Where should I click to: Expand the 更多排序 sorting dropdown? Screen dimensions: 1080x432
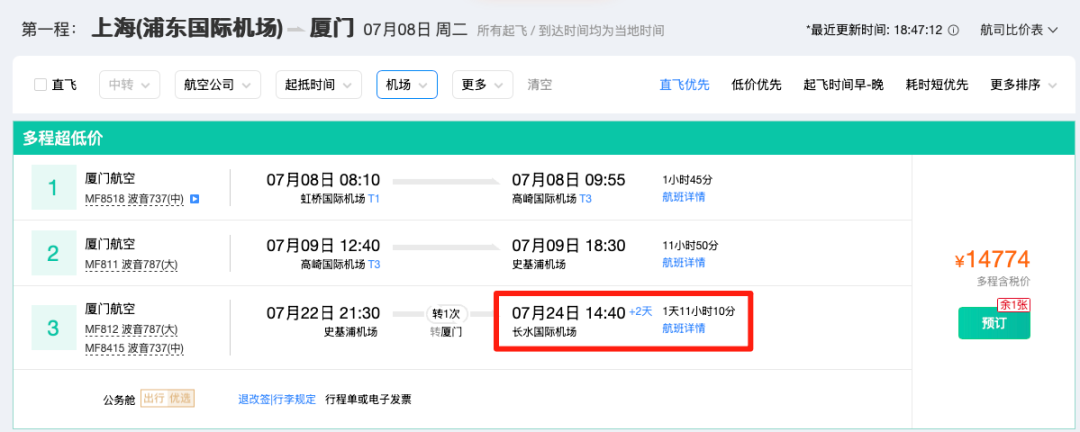[x=1023, y=85]
